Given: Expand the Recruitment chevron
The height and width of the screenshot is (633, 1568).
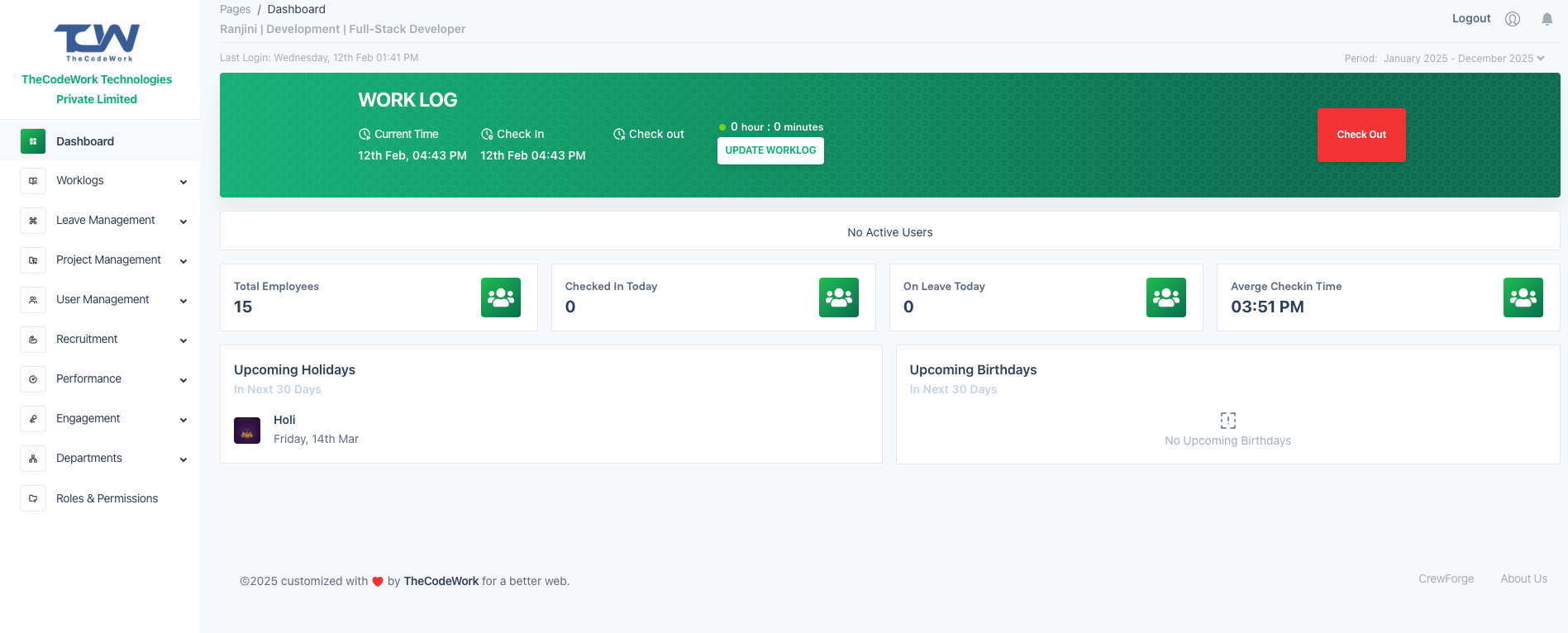Looking at the screenshot, I should point(183,340).
